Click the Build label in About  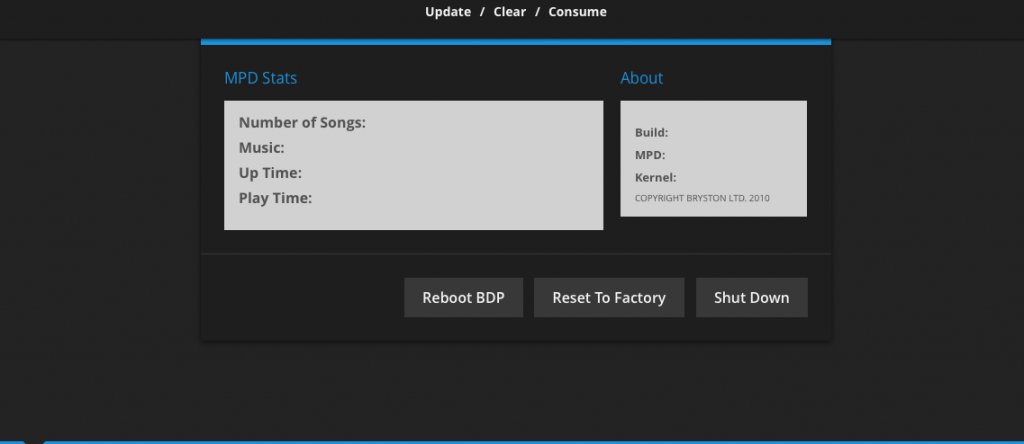pyautogui.click(x=652, y=133)
